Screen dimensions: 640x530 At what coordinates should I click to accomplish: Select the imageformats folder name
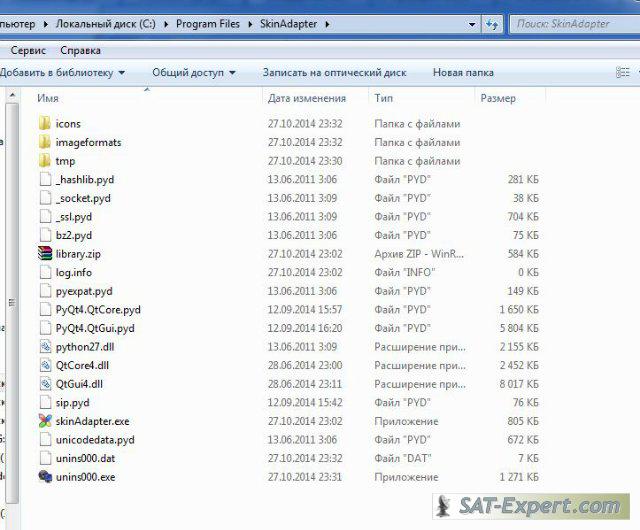pos(89,142)
